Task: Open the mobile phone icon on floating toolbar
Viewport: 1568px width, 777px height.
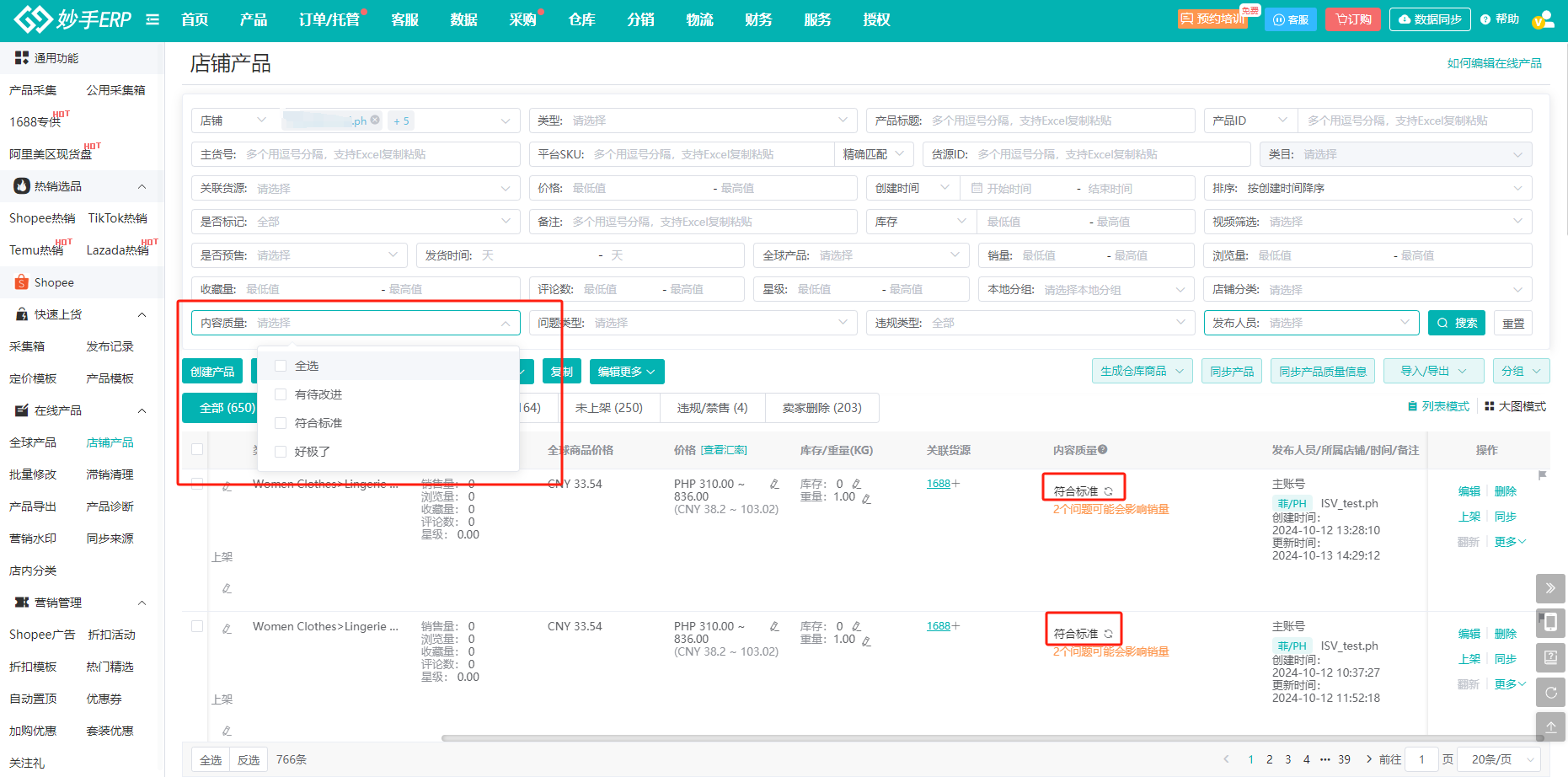Action: [x=1550, y=623]
